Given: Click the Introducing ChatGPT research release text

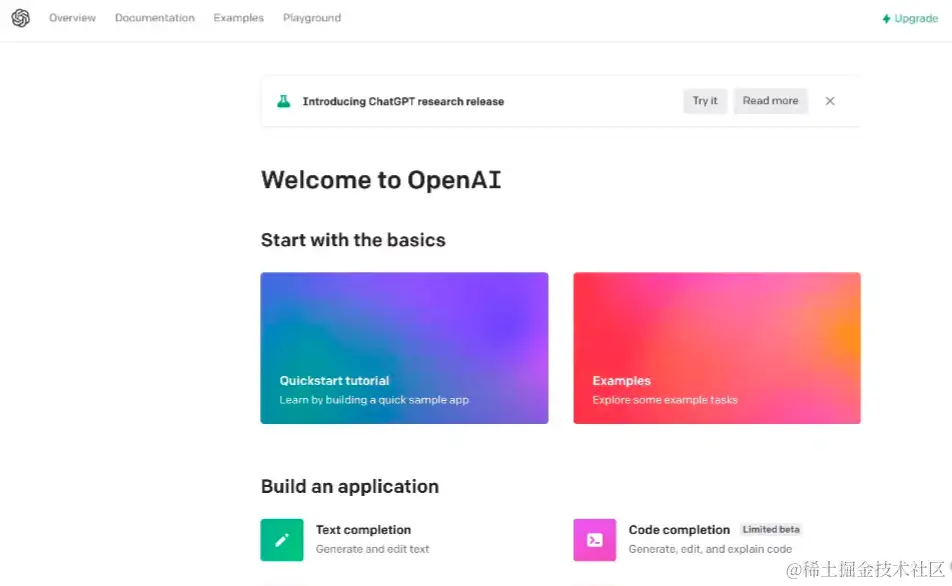Looking at the screenshot, I should click(x=403, y=101).
